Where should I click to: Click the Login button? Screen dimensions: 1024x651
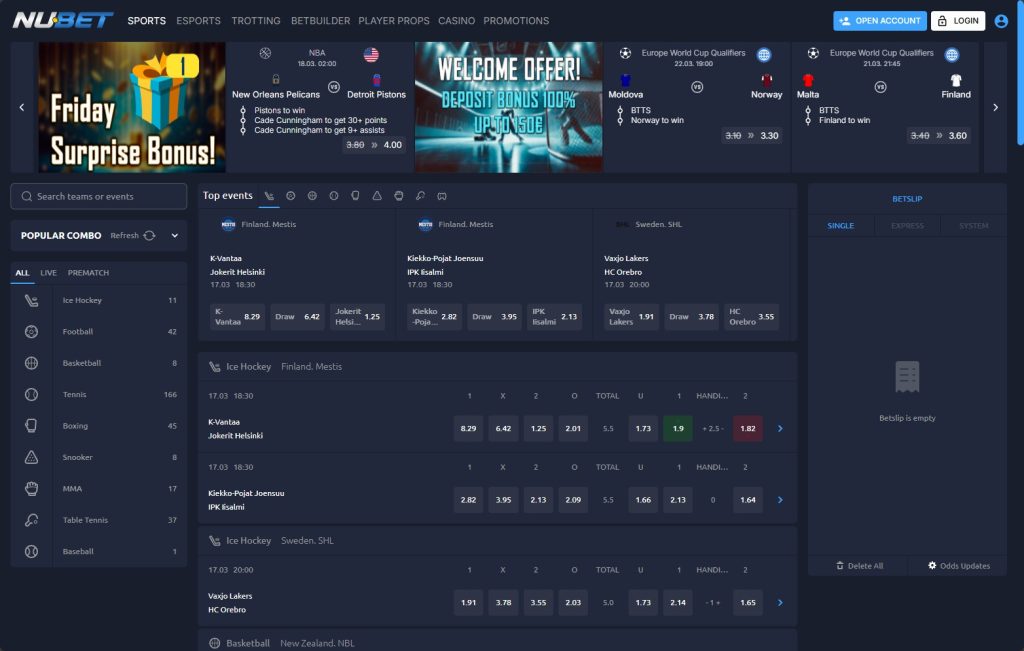[x=957, y=21]
